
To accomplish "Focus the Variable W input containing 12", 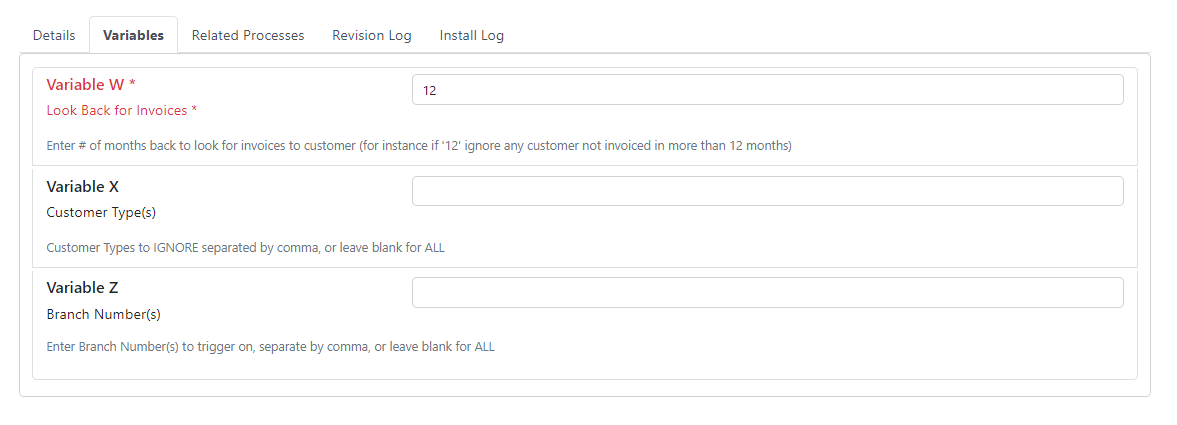I will (767, 89).
